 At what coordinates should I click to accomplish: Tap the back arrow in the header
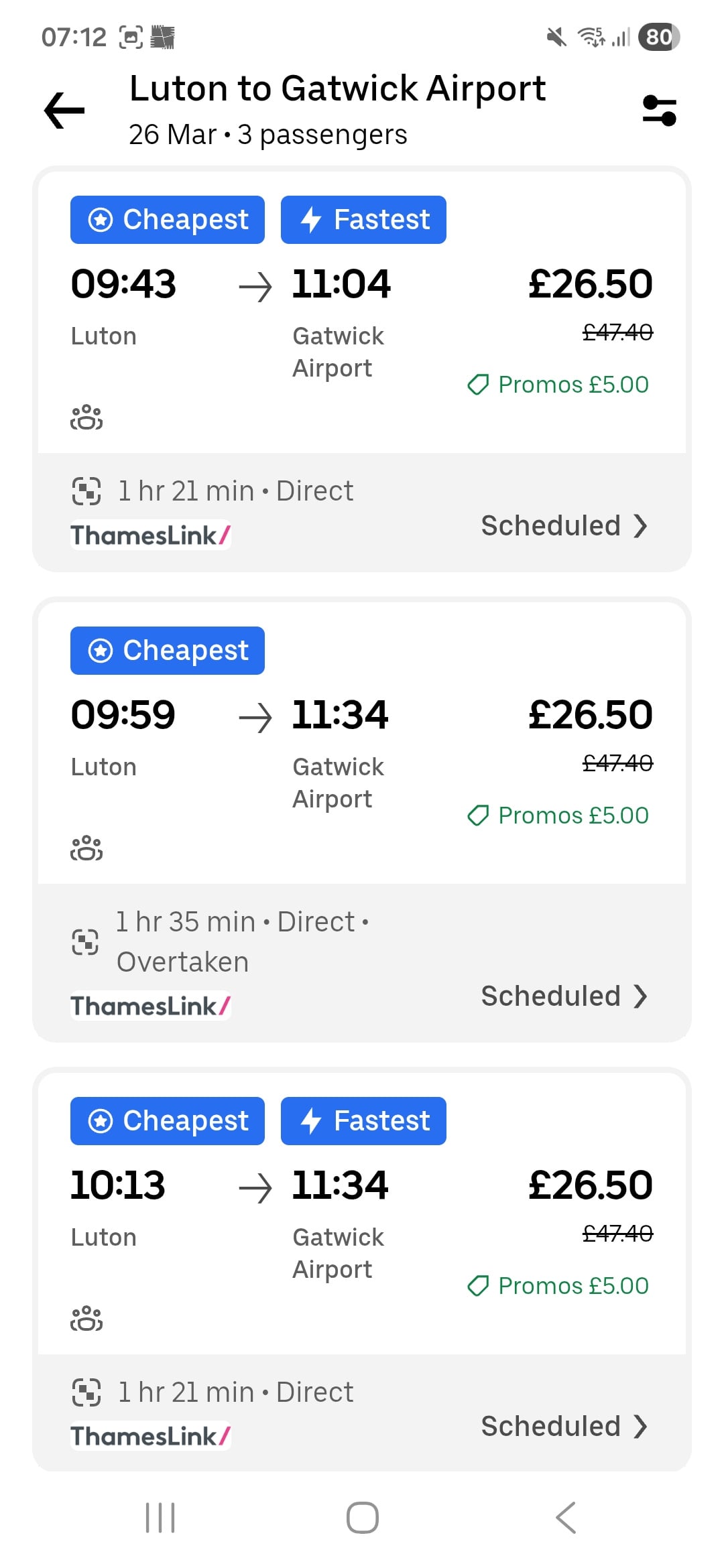tap(64, 111)
